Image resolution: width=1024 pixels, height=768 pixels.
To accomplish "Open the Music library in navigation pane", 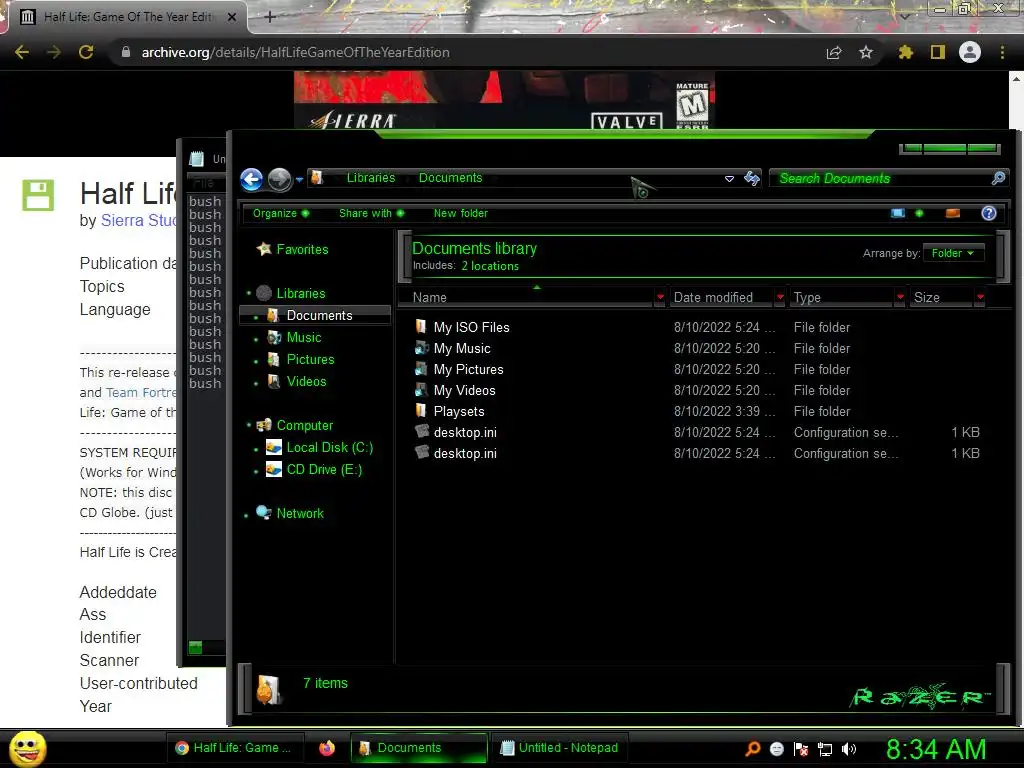I will pyautogui.click(x=304, y=338).
